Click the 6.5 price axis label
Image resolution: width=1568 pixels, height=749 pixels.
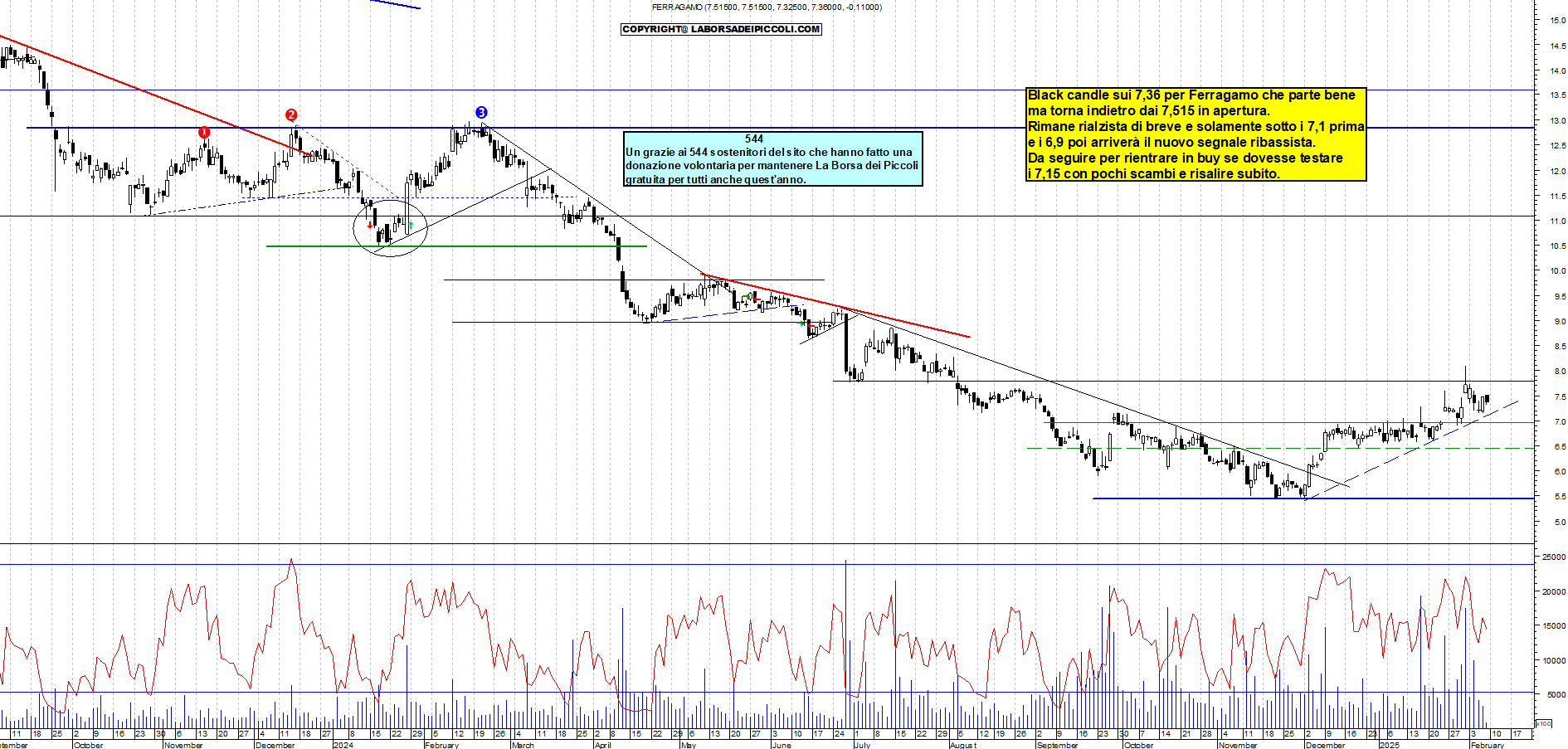(x=1560, y=447)
